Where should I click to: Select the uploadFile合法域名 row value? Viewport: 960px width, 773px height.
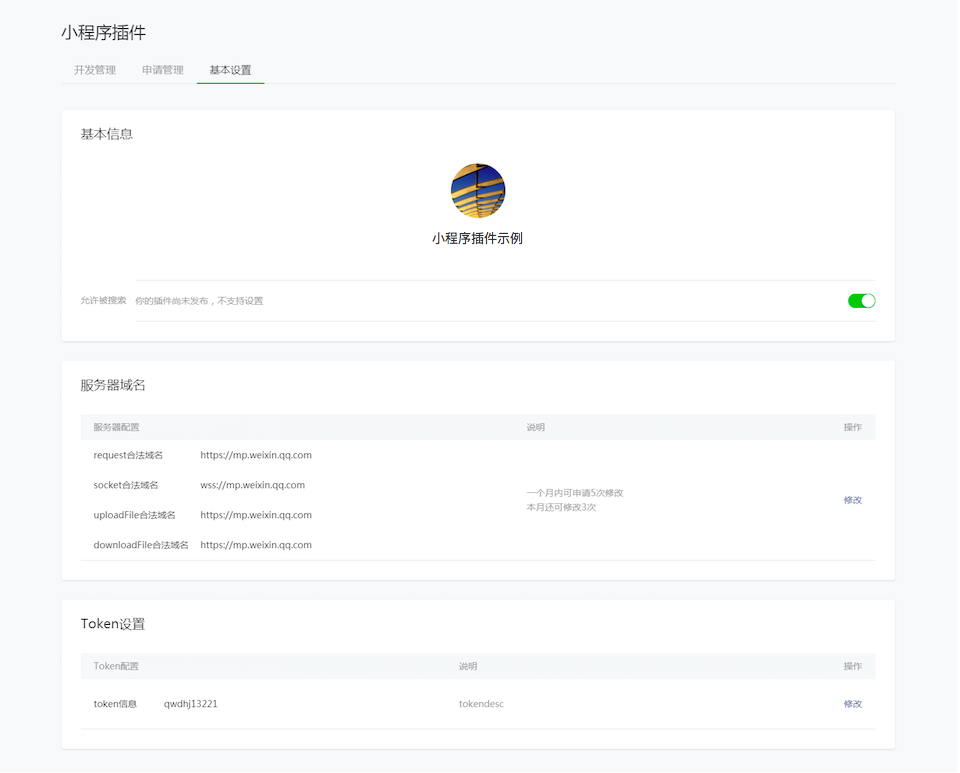point(256,515)
